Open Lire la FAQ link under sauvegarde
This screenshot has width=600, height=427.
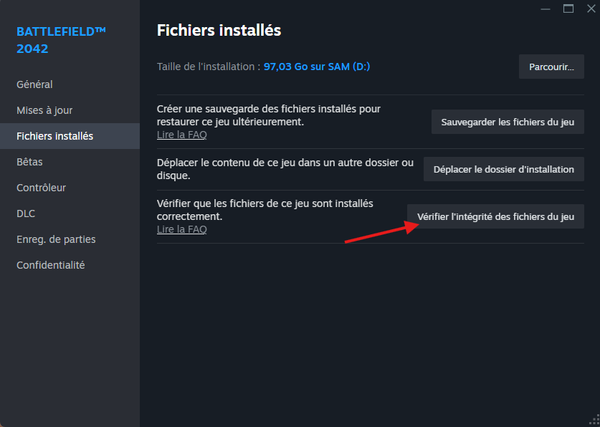(182, 135)
